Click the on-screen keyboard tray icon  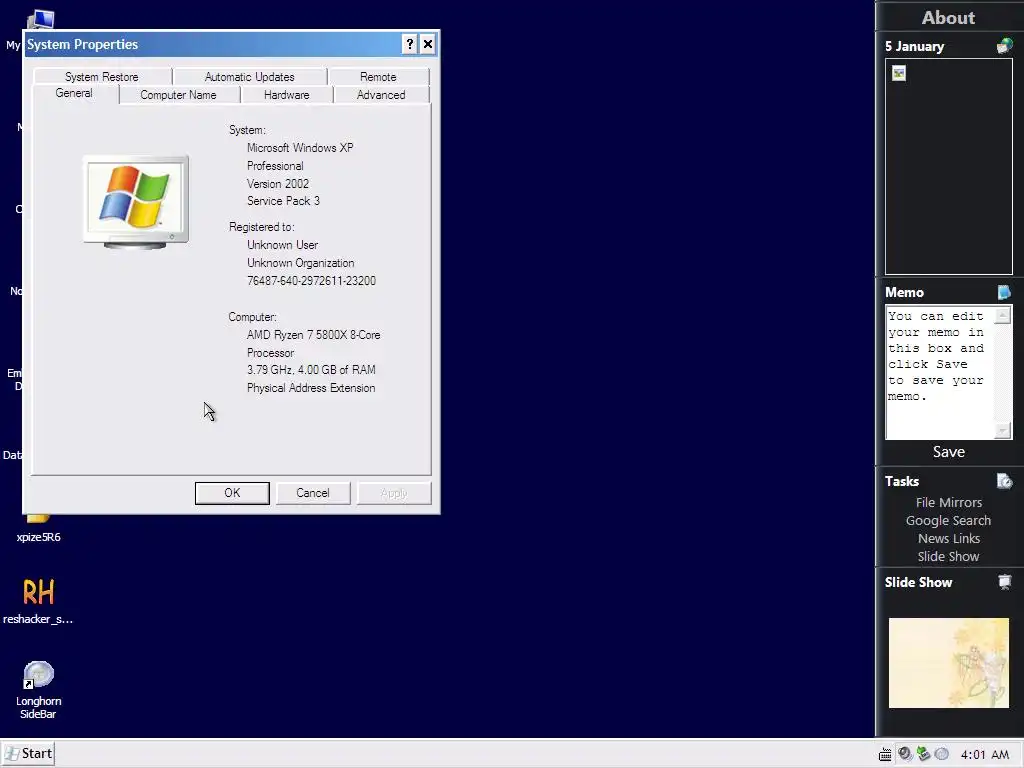pyautogui.click(x=885, y=754)
